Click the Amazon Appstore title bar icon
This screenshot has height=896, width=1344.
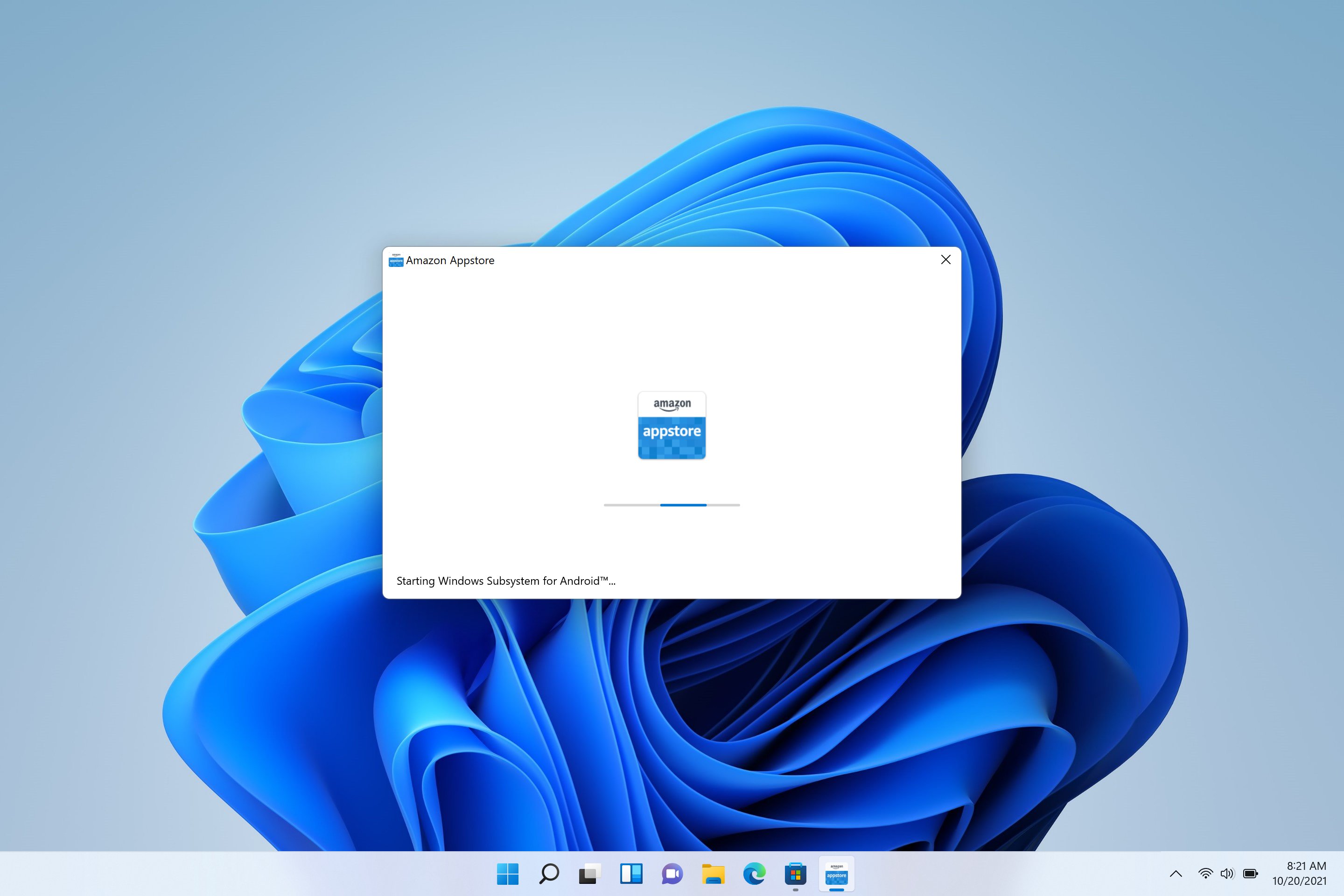tap(395, 260)
